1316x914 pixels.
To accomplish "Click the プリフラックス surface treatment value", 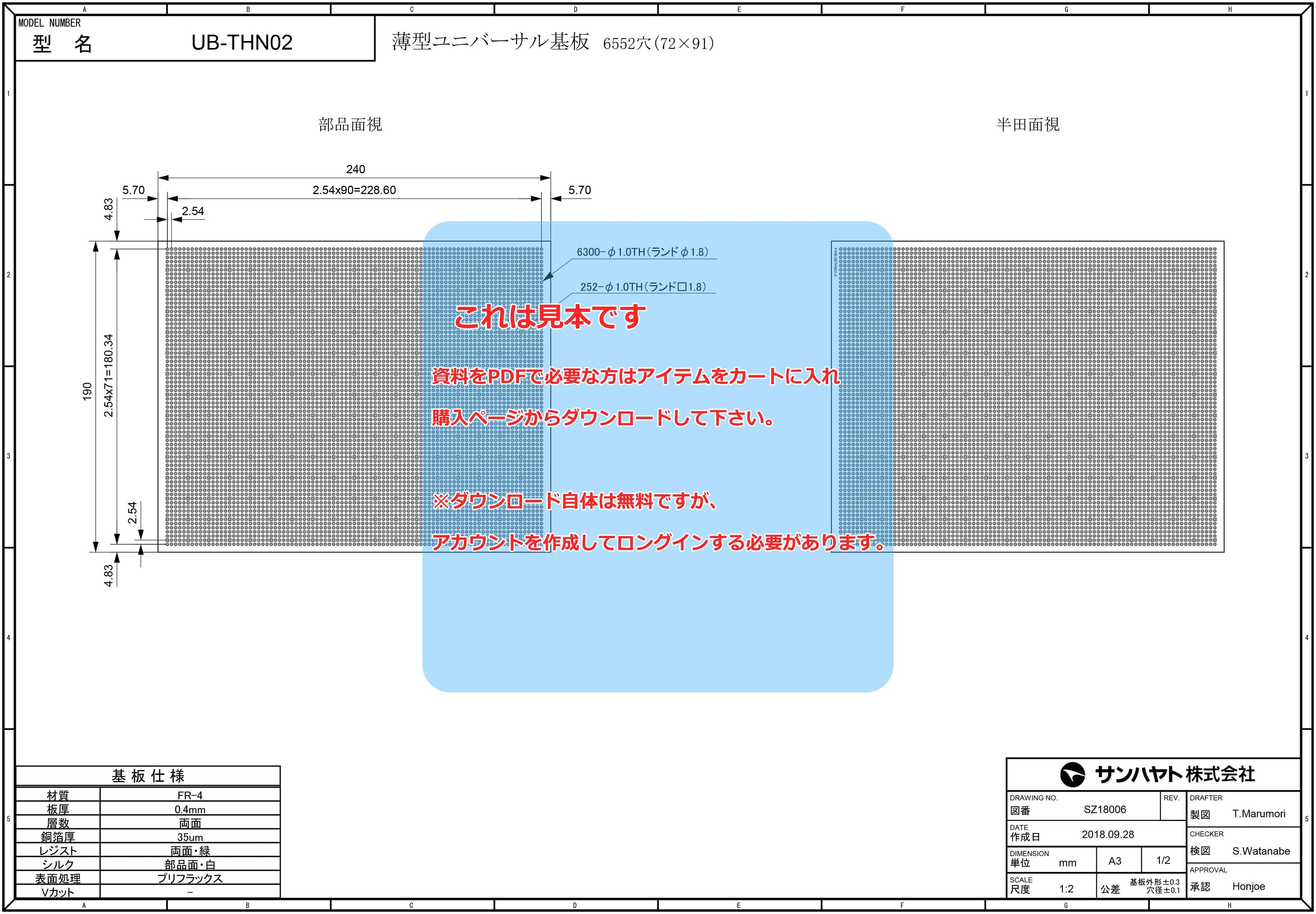I will pyautogui.click(x=190, y=878).
